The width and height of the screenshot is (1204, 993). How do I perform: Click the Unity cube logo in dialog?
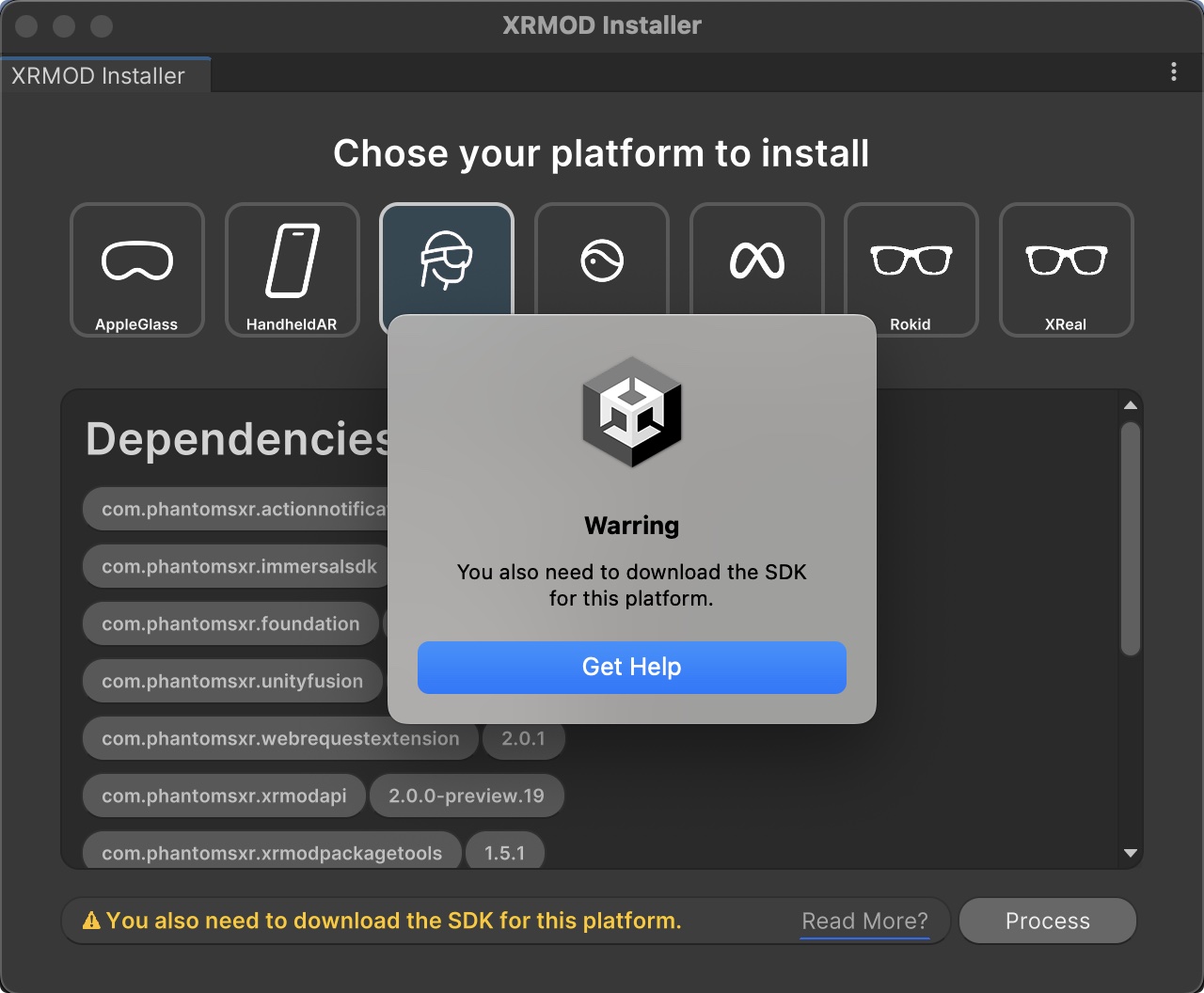[632, 412]
